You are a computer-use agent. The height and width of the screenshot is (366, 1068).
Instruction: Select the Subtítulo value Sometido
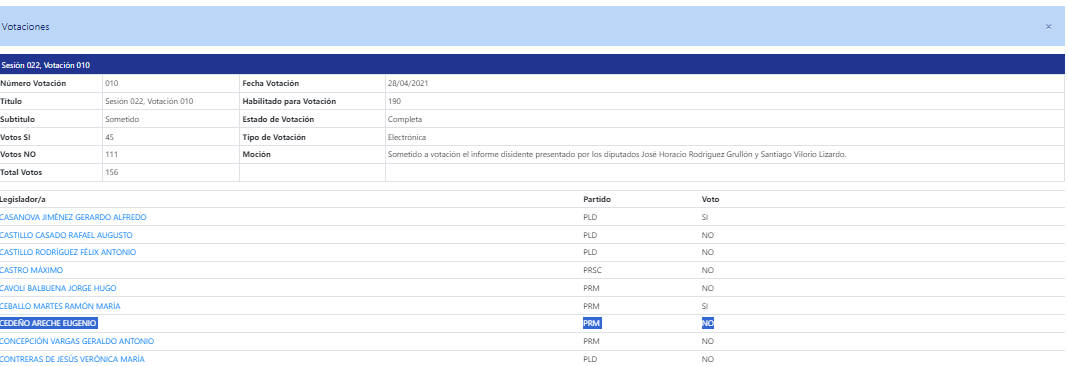coord(122,119)
